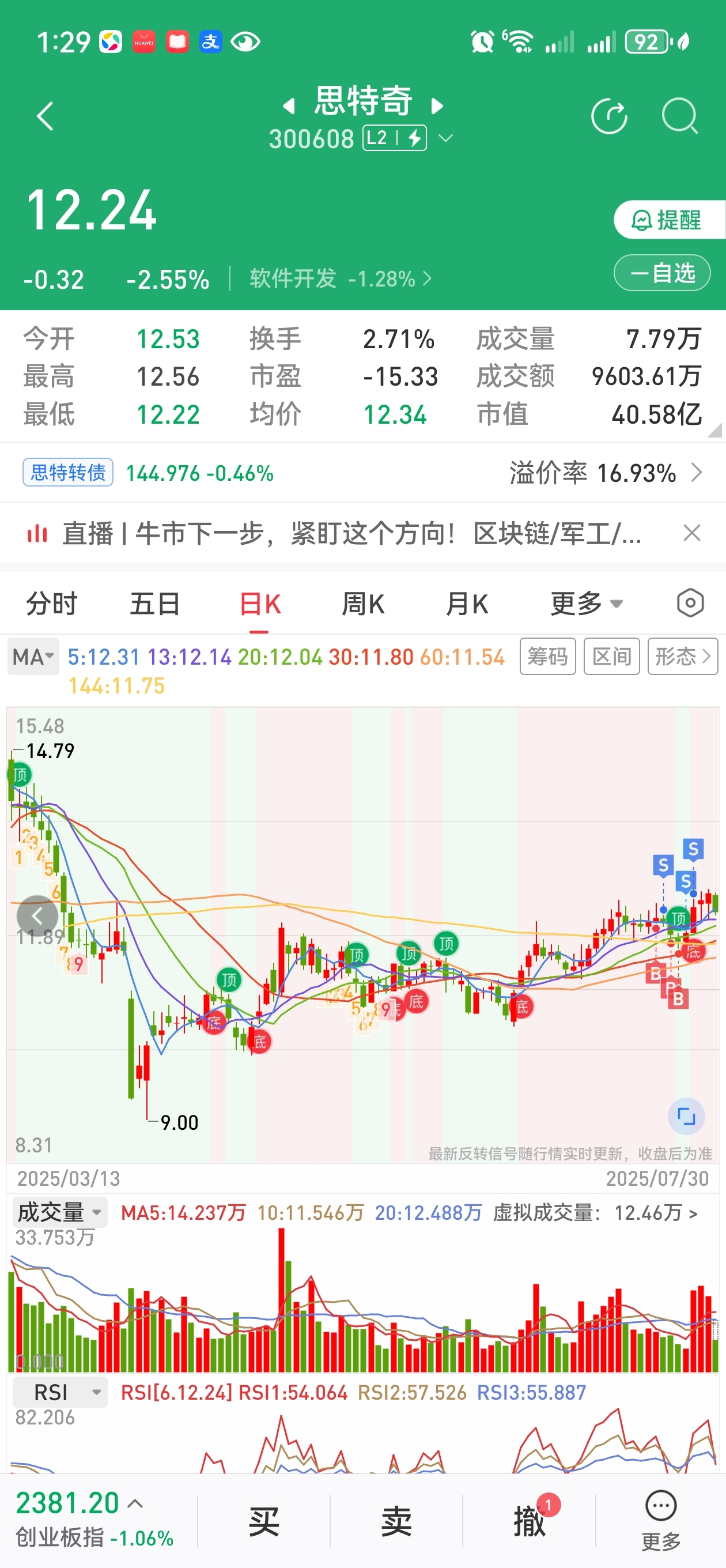Tap chart scroll-left circle arrow
The width and height of the screenshot is (726, 1568).
click(37, 915)
